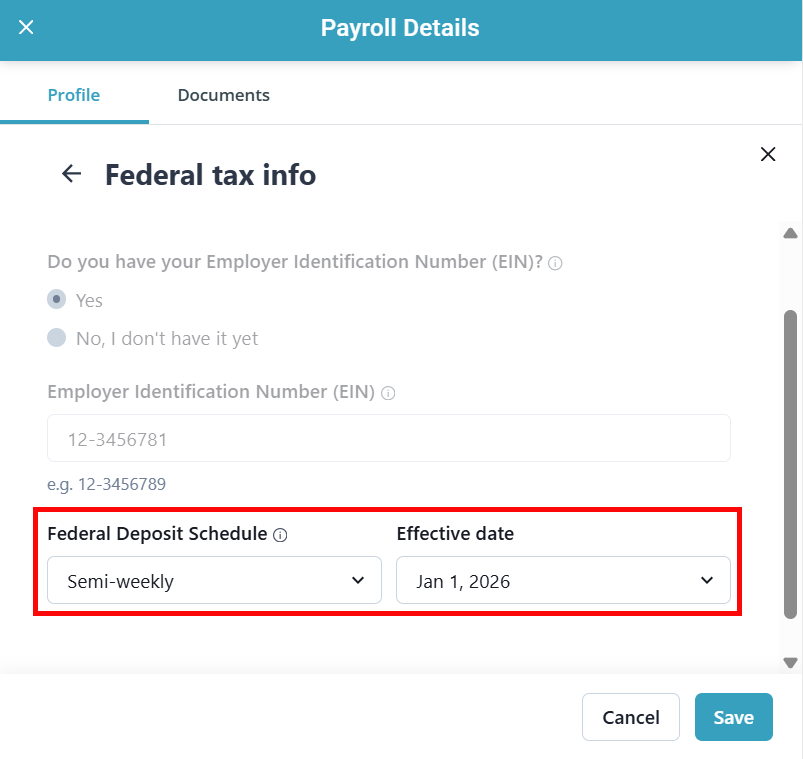The image size is (803, 759).
Task: Show info tooltip for Employer Identification Number field
Action: click(x=388, y=394)
